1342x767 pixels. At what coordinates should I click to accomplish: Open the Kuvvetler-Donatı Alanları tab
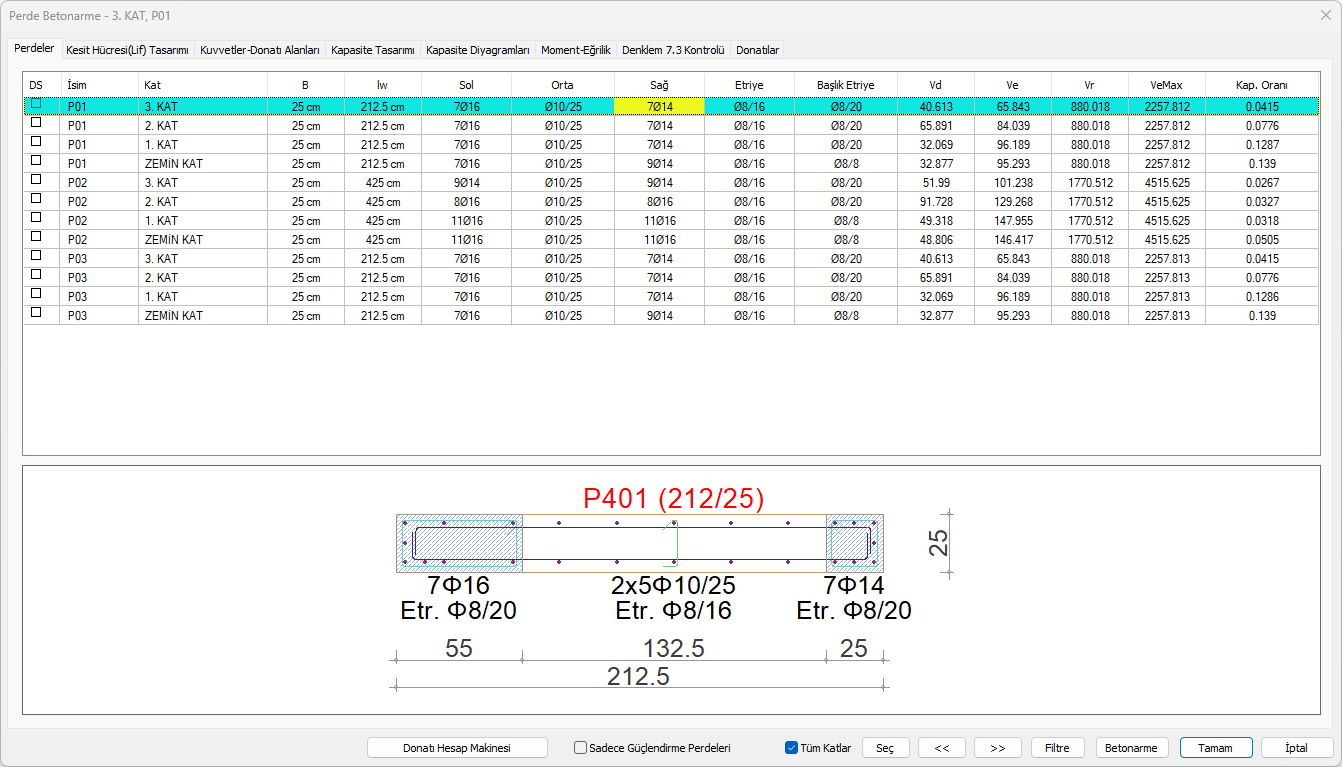tap(260, 50)
